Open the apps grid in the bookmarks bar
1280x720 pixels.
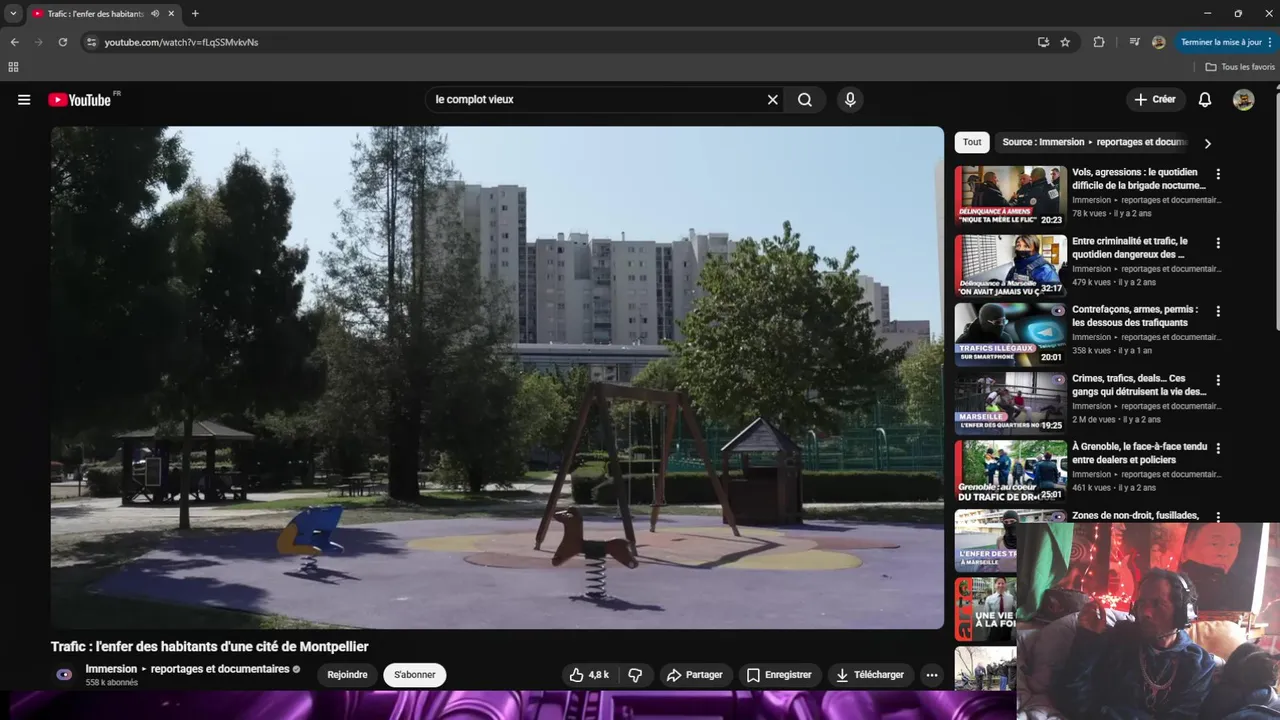[13, 67]
